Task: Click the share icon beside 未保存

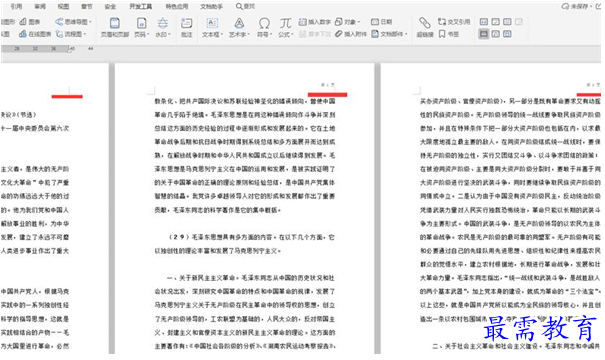Action: tap(598, 6)
